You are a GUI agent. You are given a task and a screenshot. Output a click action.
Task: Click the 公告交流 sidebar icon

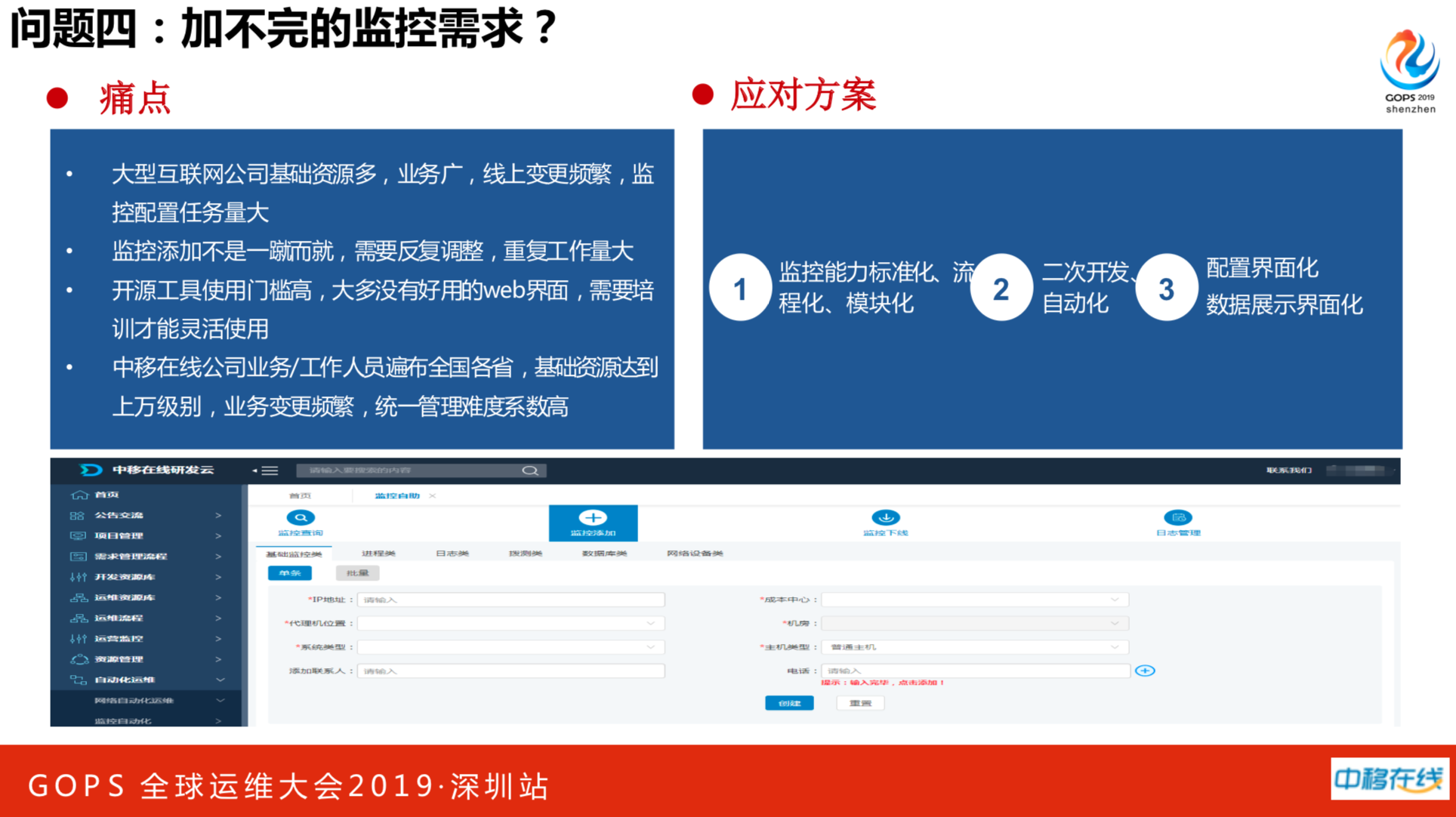click(x=77, y=516)
